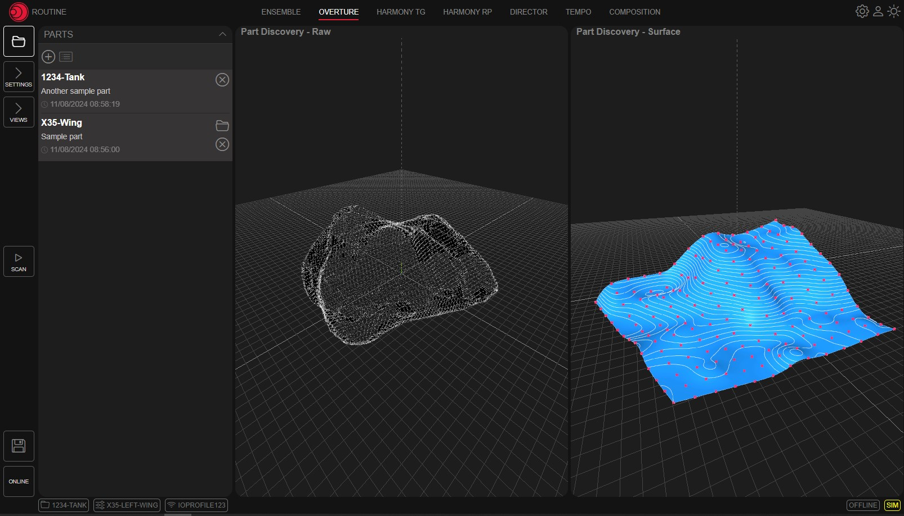Toggle the SIM status indicator
The image size is (904, 516).
coord(892,505)
